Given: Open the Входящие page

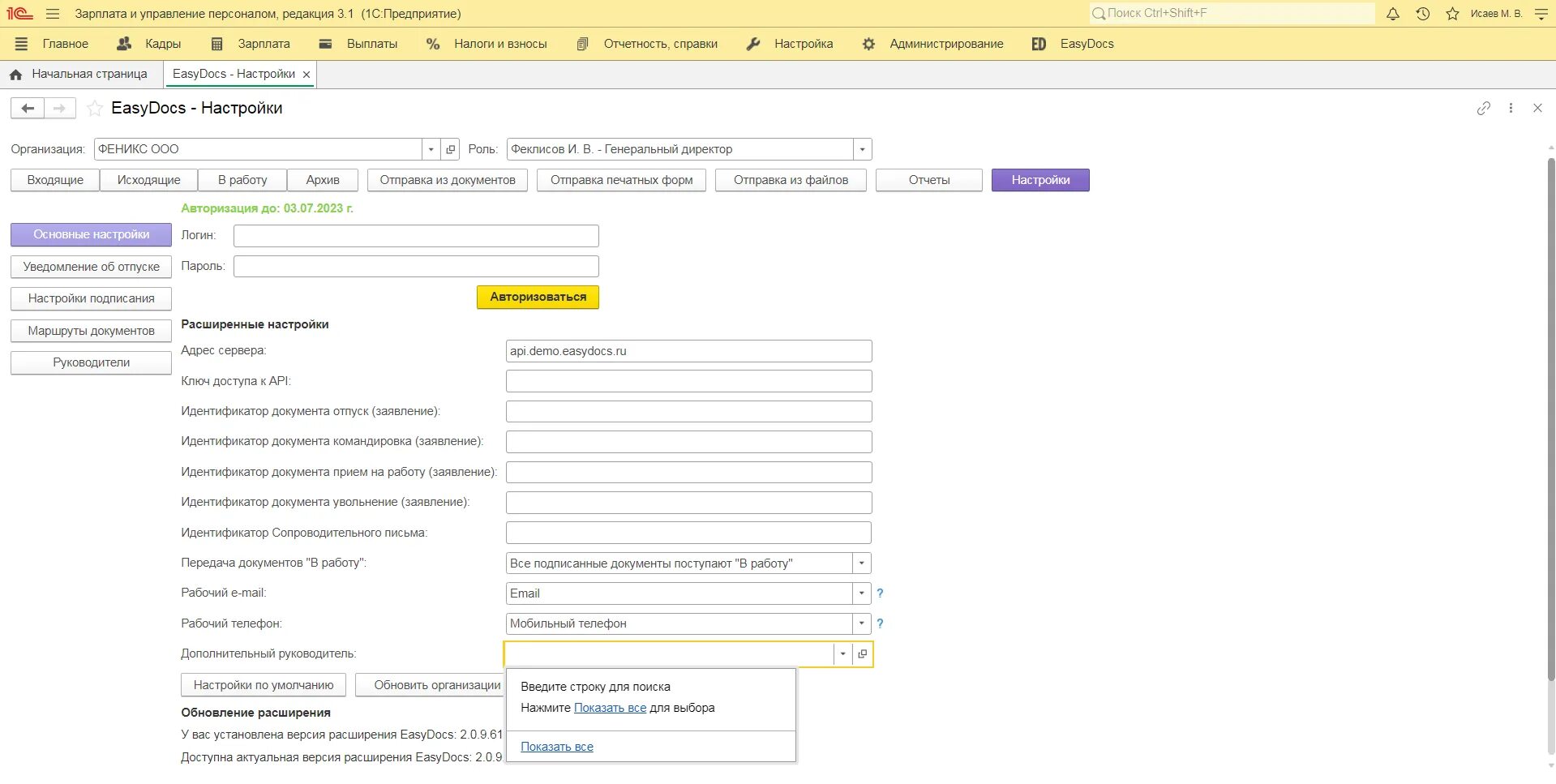Looking at the screenshot, I should tap(55, 180).
